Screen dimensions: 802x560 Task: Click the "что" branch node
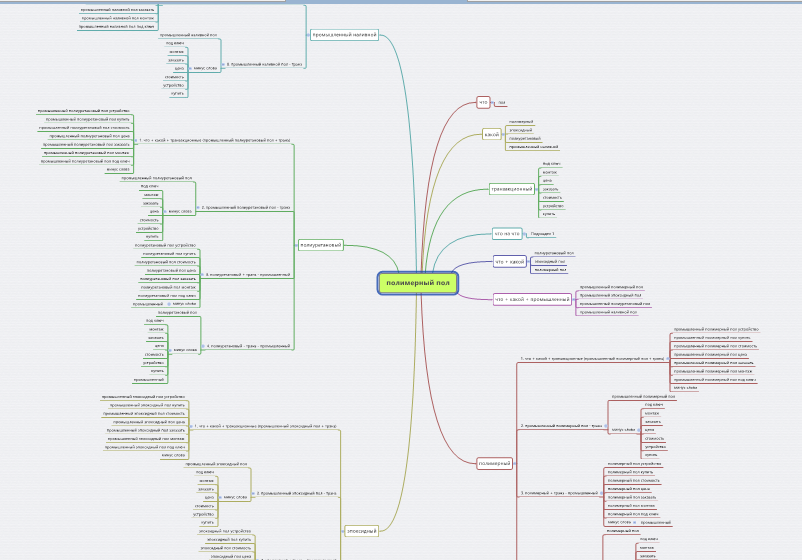pyautogui.click(x=483, y=102)
